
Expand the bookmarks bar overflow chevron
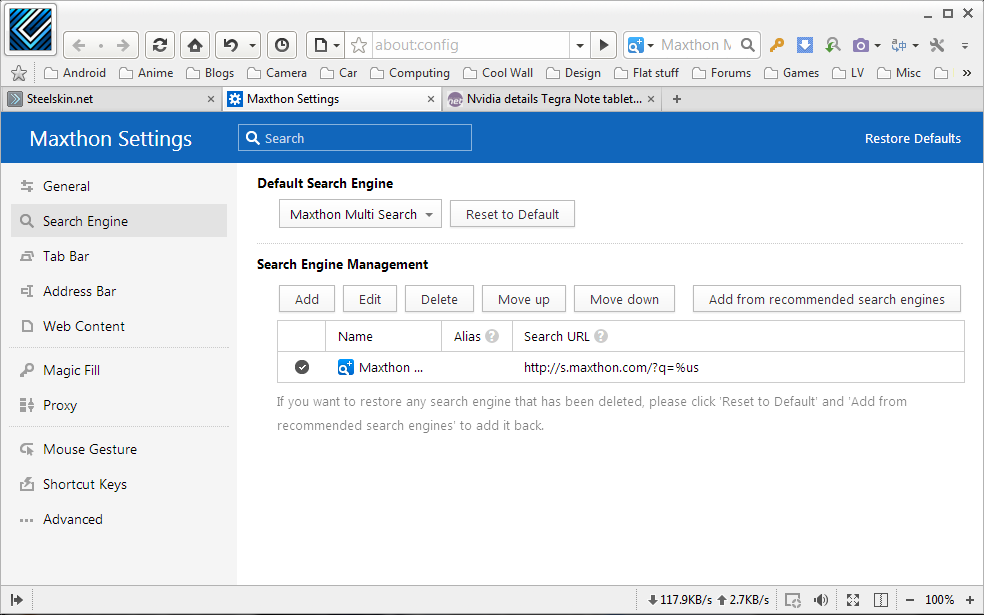click(966, 73)
